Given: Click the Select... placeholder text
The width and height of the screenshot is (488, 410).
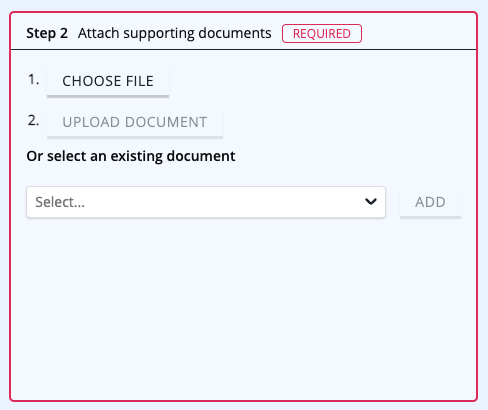Looking at the screenshot, I should [x=60, y=202].
